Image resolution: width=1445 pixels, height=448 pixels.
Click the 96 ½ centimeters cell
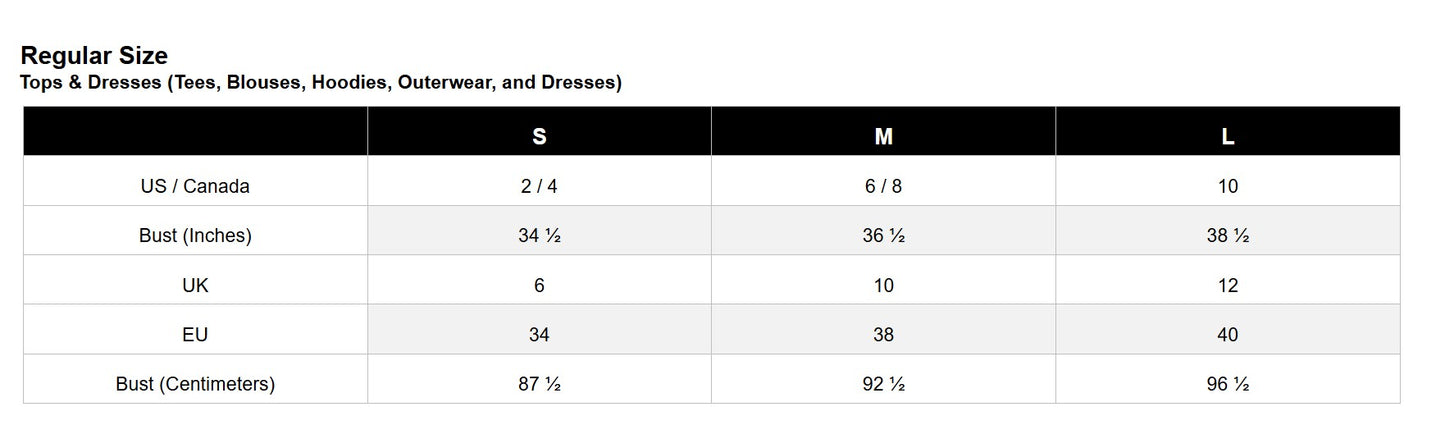coord(1228,384)
